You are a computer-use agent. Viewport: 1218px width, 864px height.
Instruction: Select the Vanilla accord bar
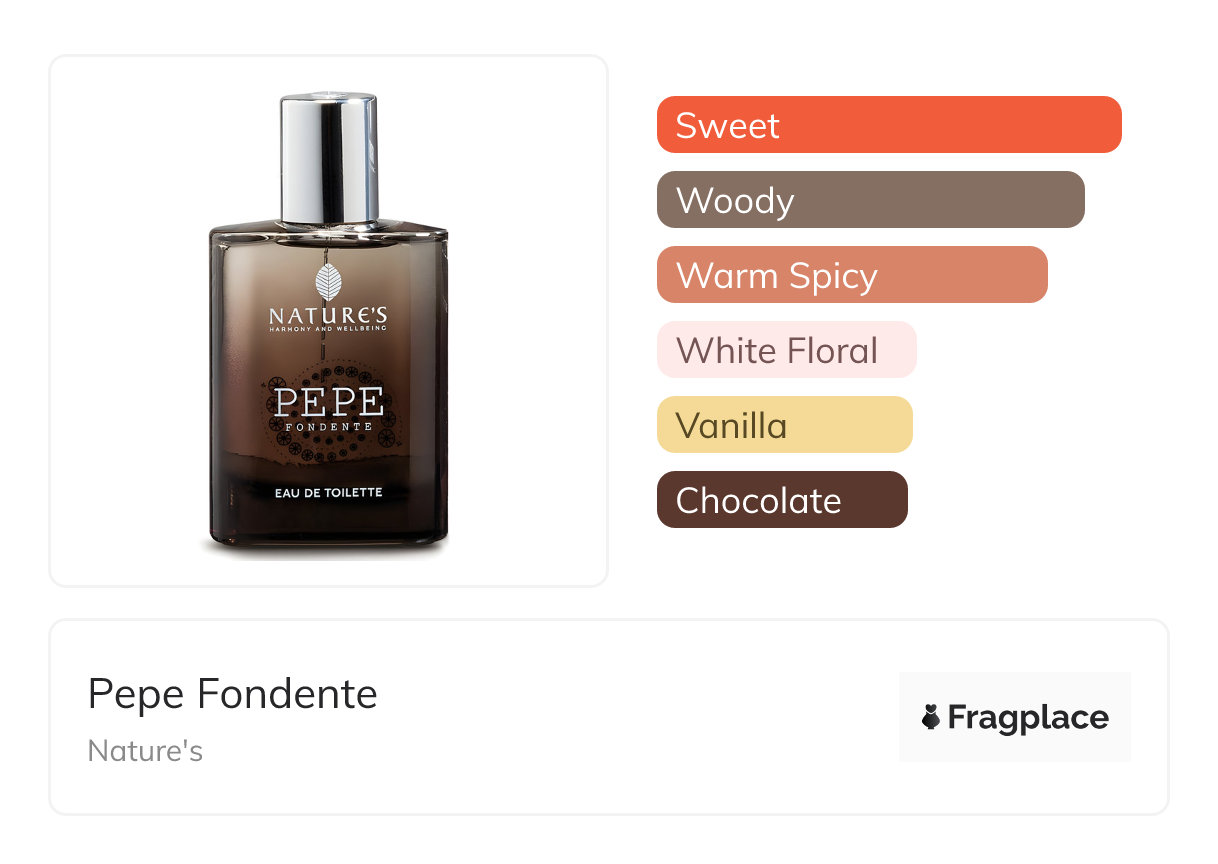[x=785, y=425]
